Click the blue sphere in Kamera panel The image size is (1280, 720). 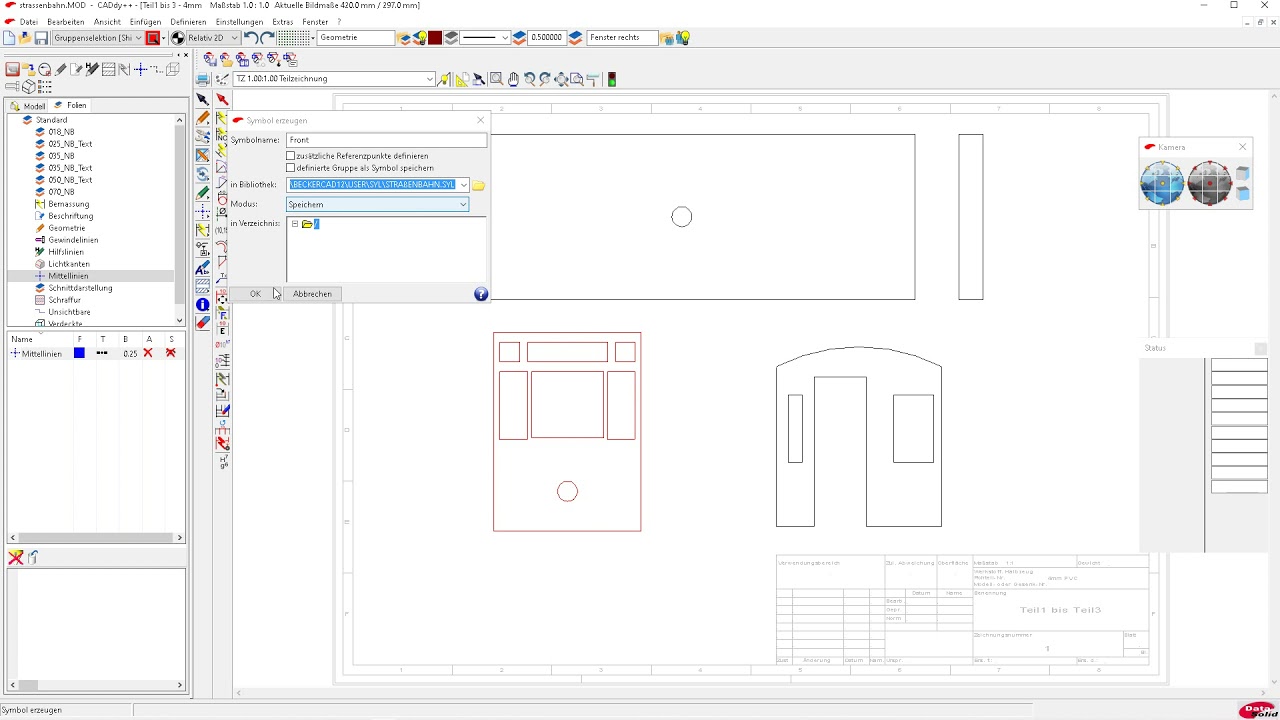(x=1162, y=184)
